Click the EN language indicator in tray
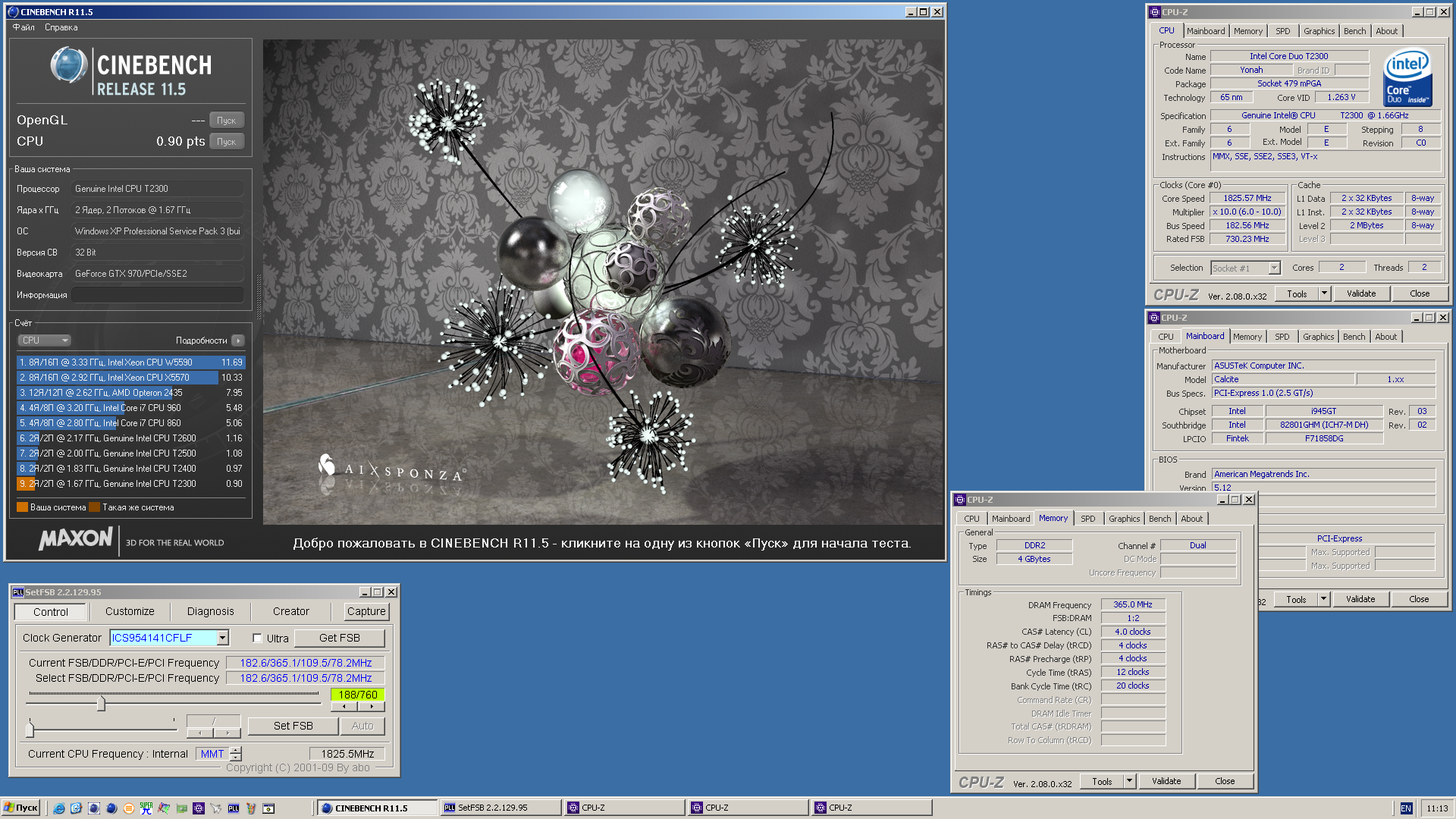1456x819 pixels. 1405,808
